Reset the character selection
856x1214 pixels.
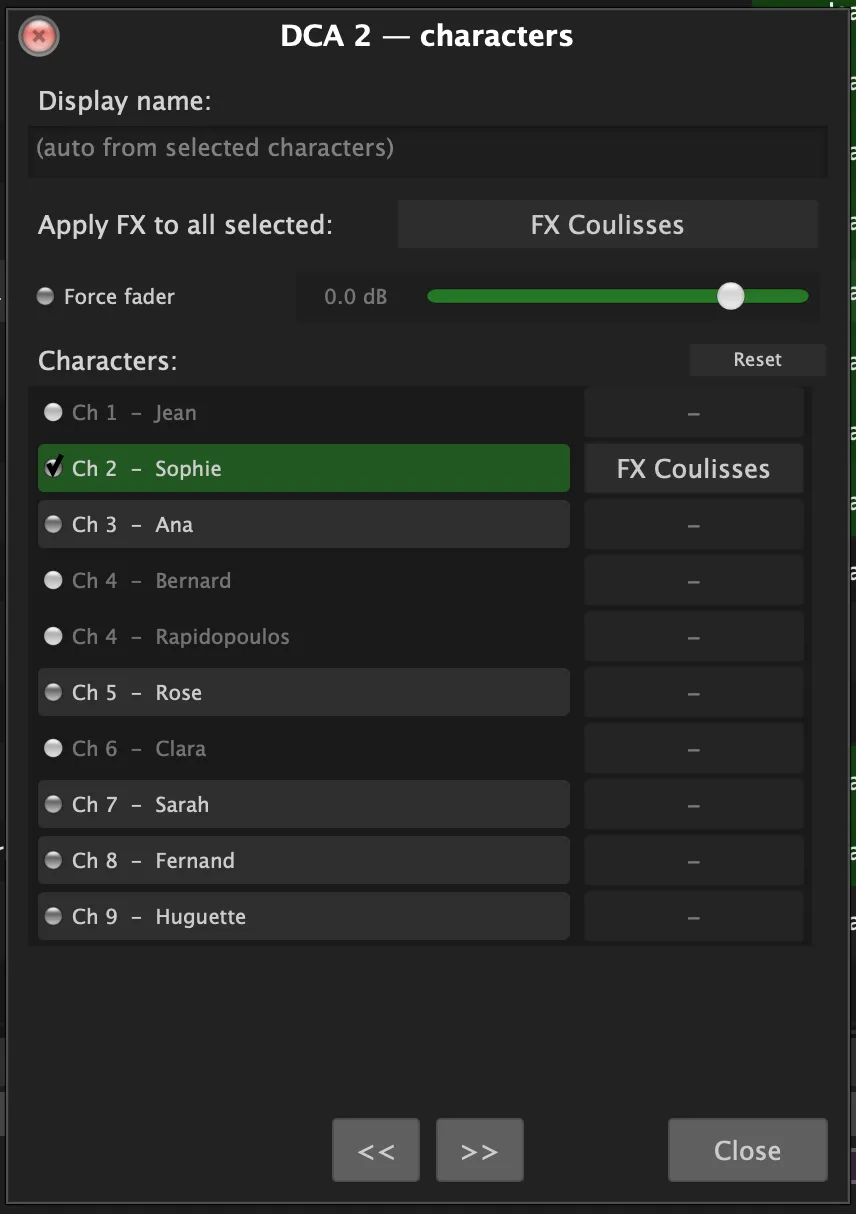757,359
